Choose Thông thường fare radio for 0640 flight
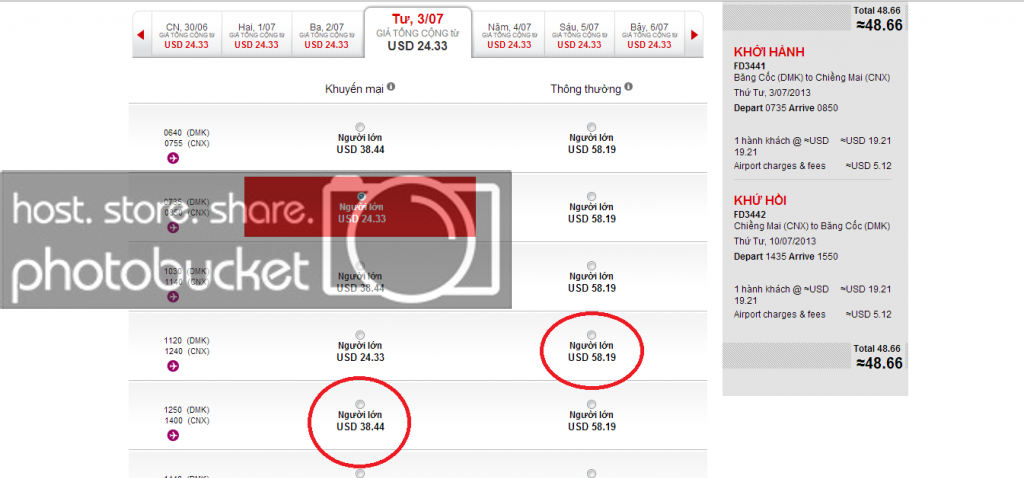The height and width of the screenshot is (478, 1024). coord(592,127)
